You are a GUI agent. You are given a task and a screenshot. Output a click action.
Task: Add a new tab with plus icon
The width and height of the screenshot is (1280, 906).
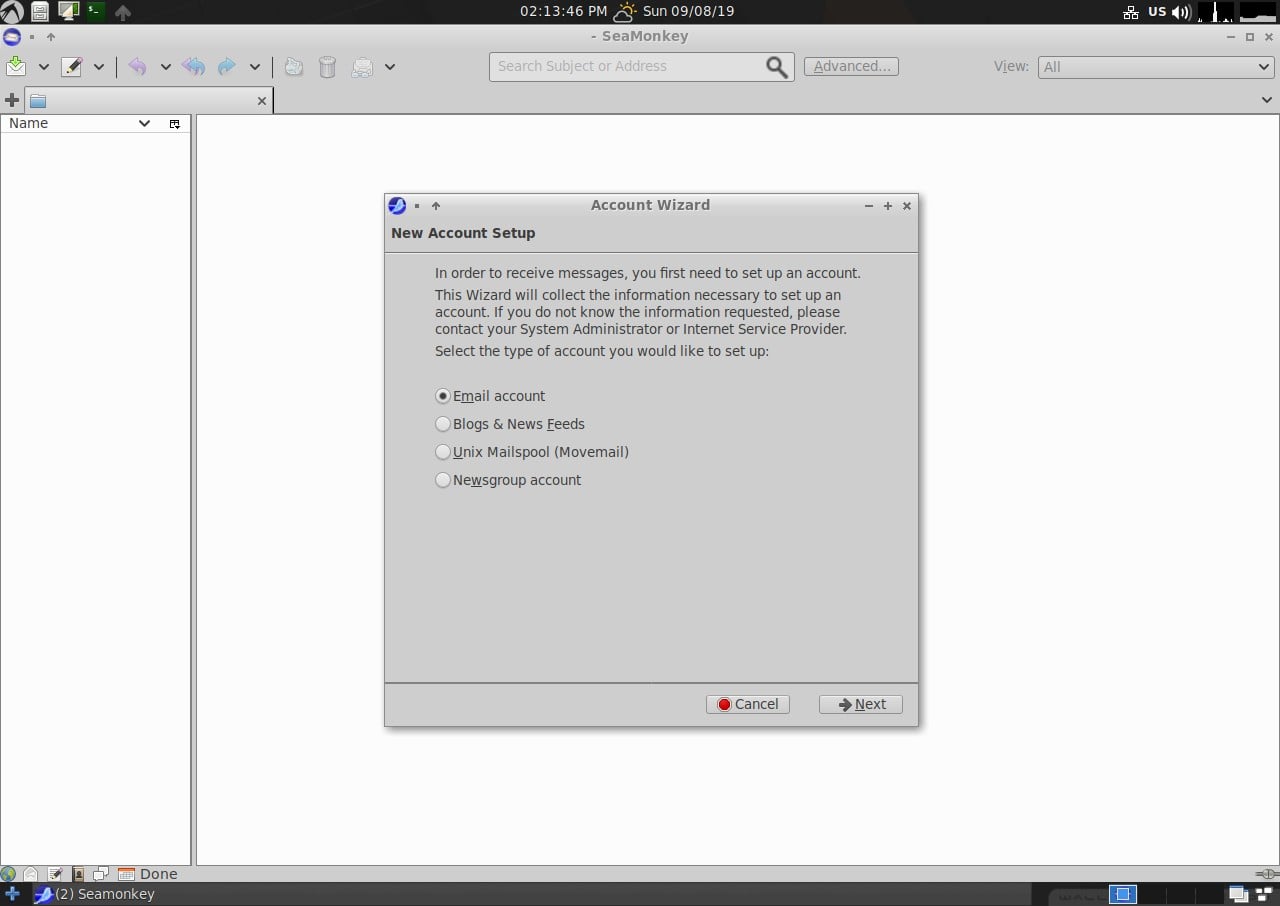coord(12,100)
